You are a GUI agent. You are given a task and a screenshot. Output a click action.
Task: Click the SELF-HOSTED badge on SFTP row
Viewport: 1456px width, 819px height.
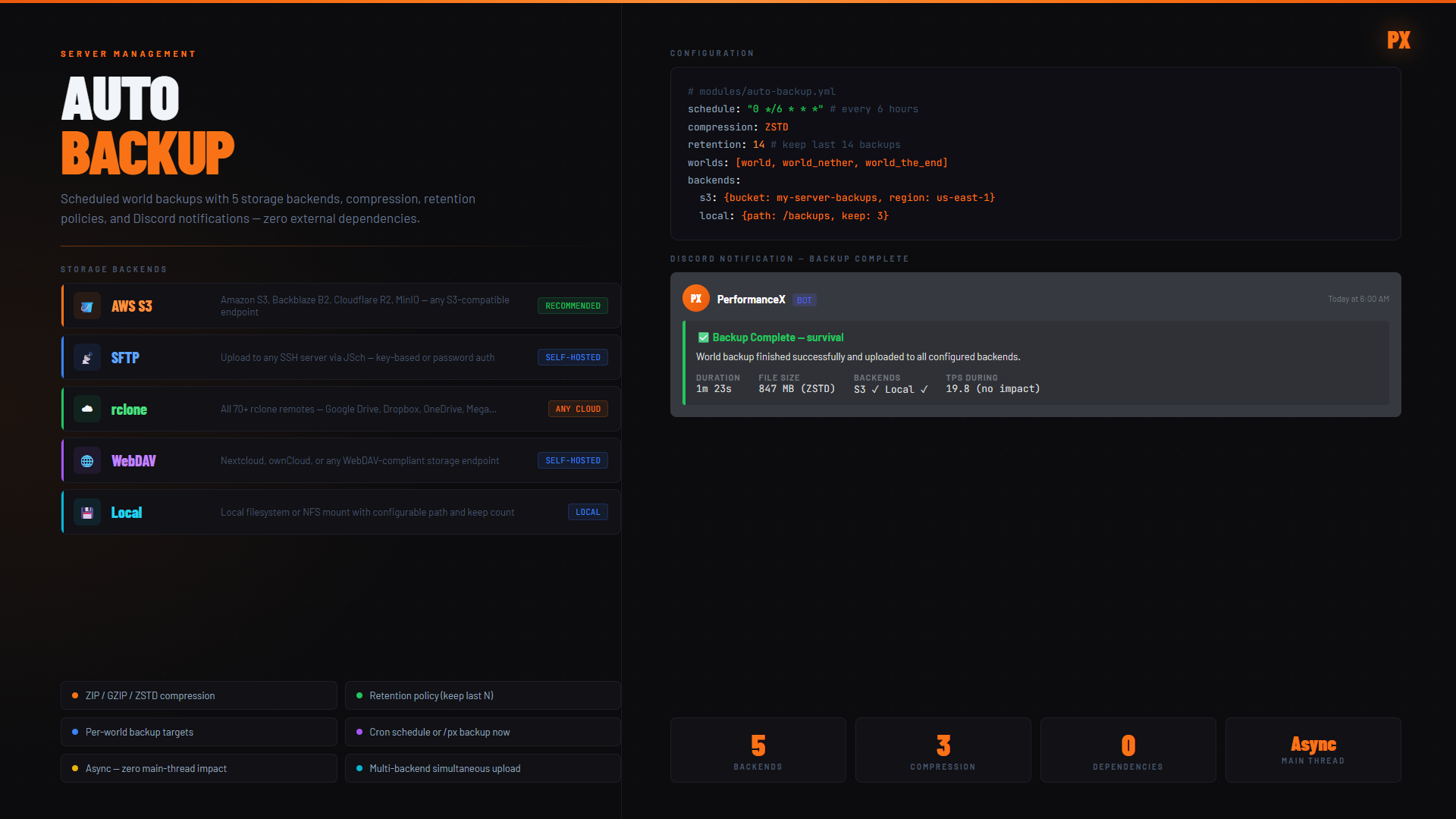(573, 357)
